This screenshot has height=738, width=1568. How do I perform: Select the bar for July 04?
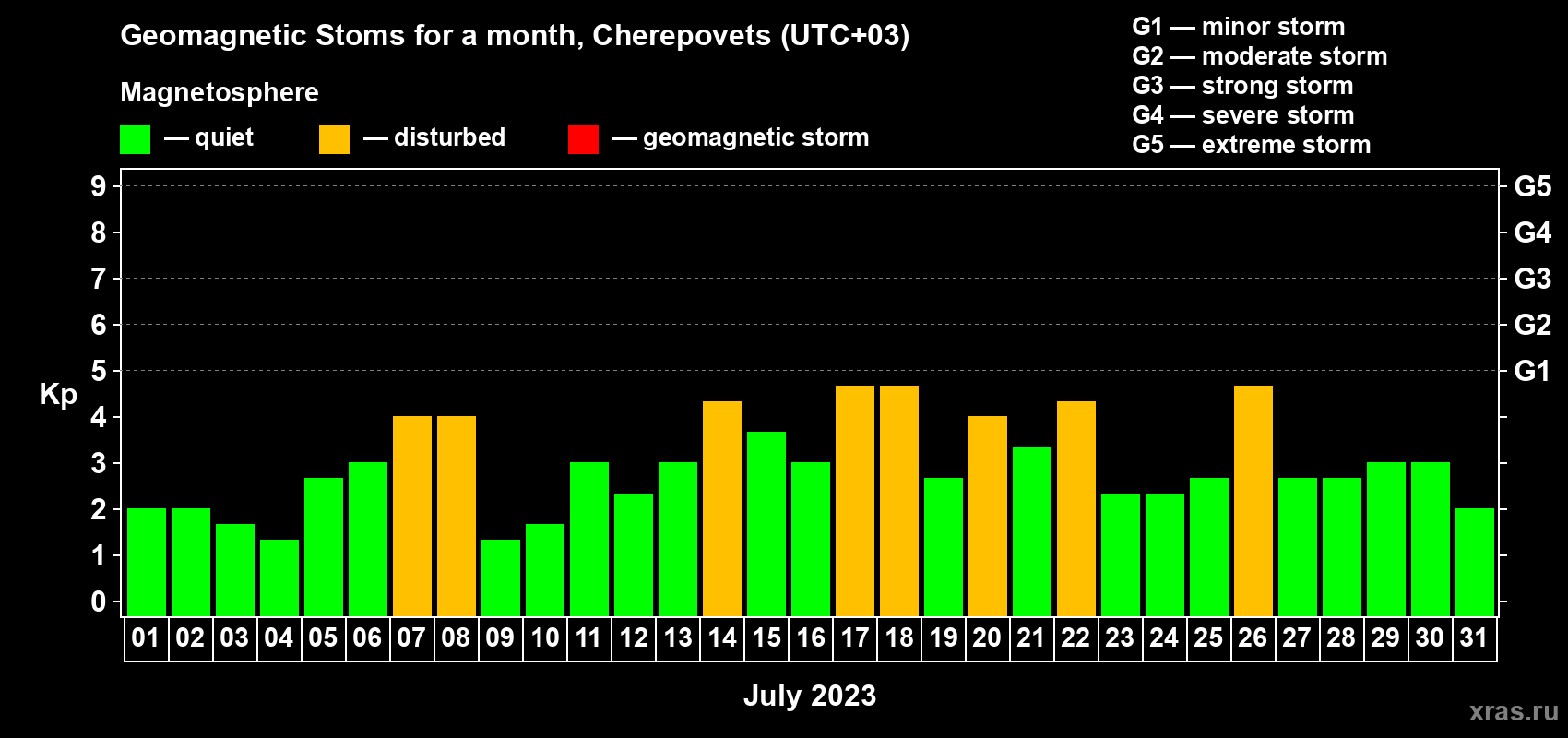tap(279, 577)
